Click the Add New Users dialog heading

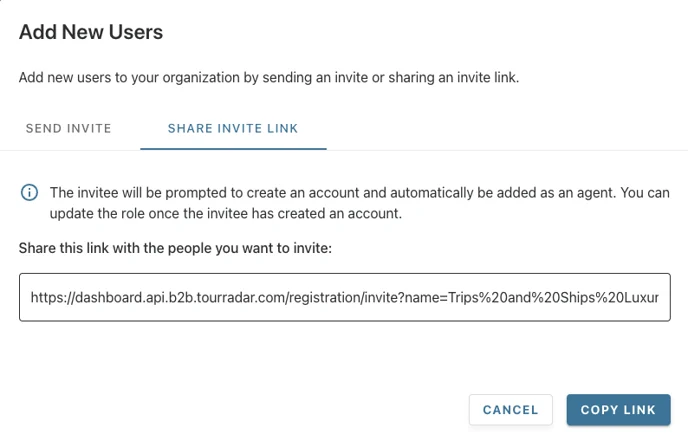coord(91,32)
